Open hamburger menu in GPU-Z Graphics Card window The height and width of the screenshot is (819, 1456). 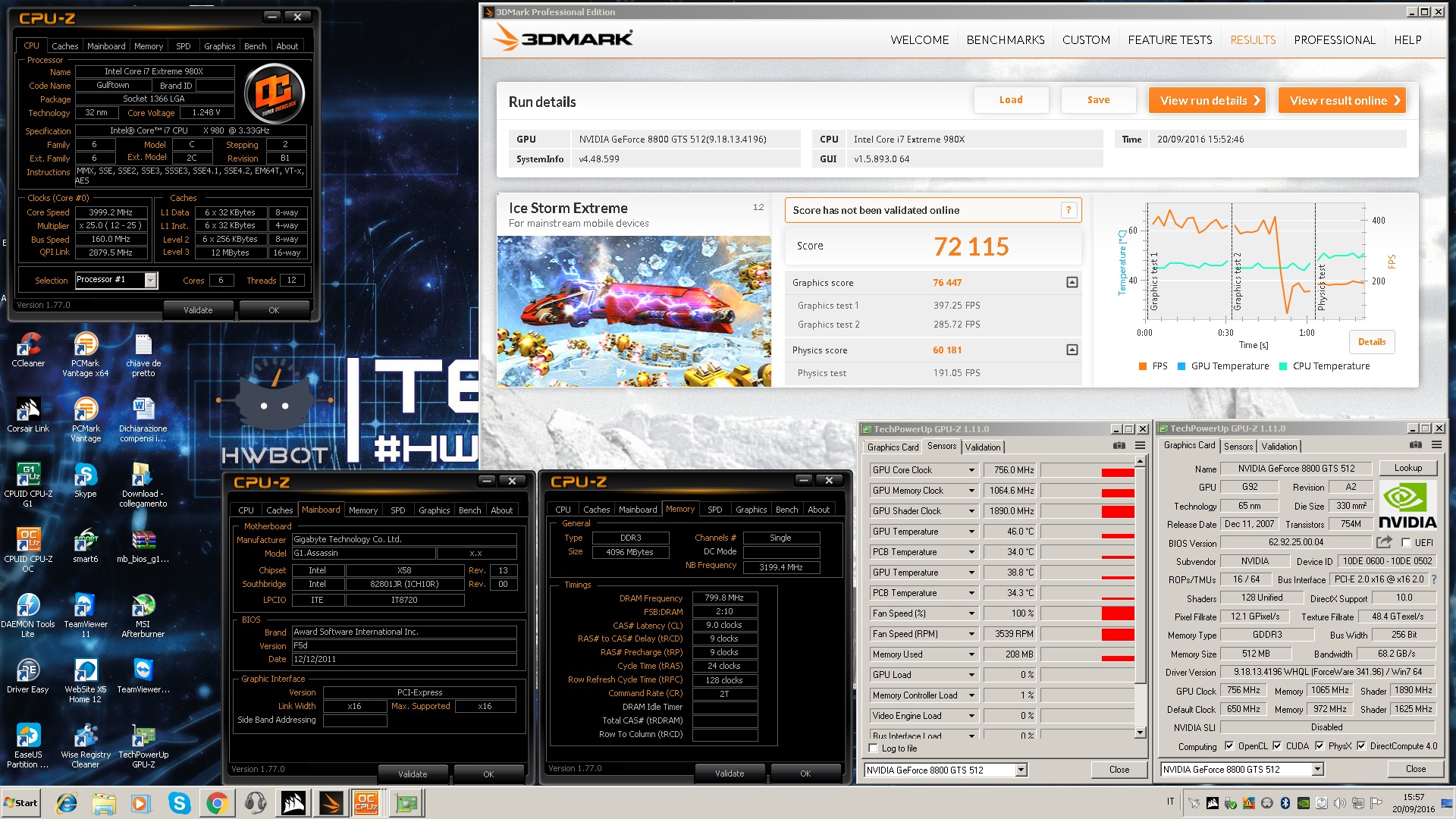1436,445
